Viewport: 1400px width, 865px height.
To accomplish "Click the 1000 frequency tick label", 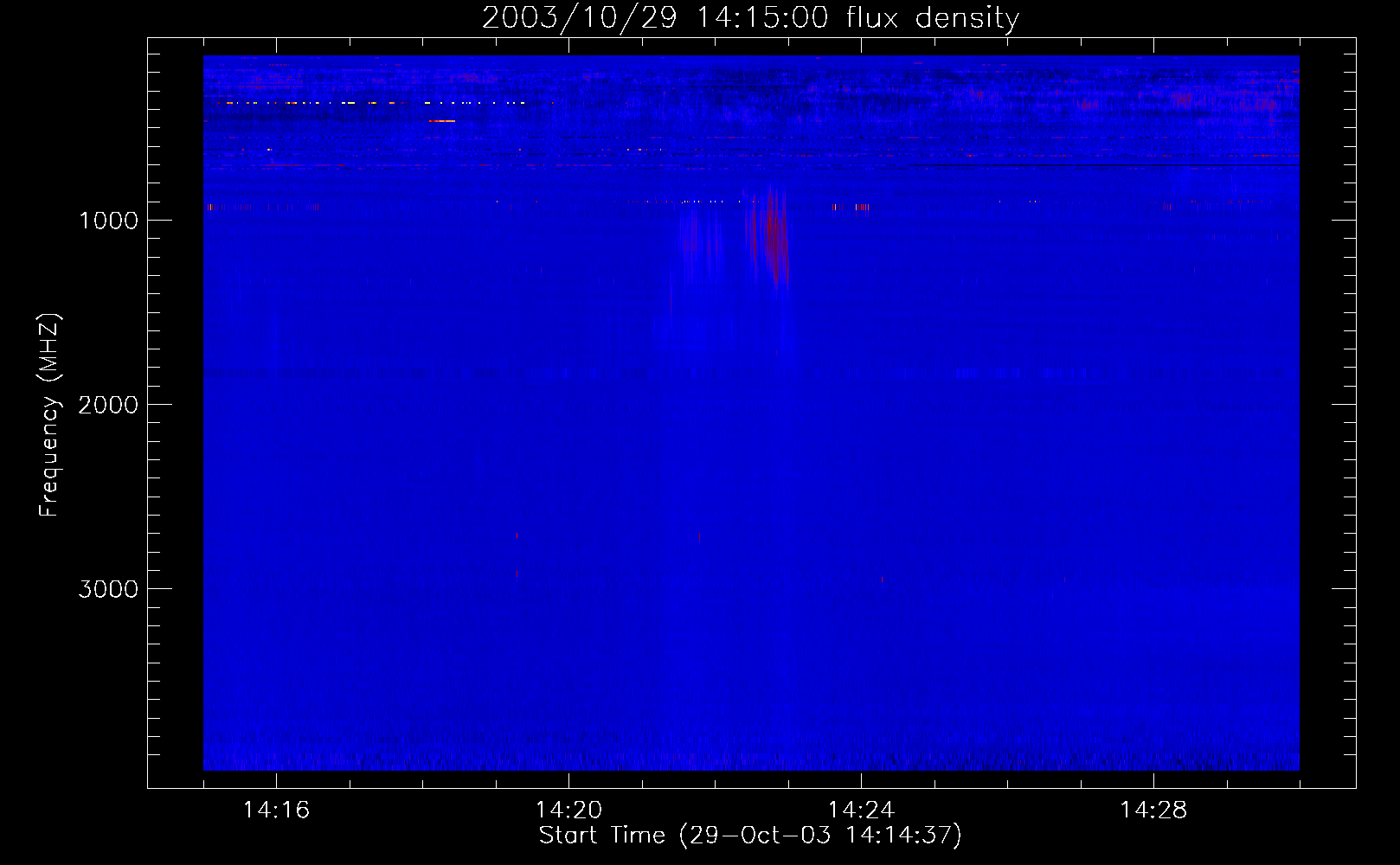I will point(108,221).
